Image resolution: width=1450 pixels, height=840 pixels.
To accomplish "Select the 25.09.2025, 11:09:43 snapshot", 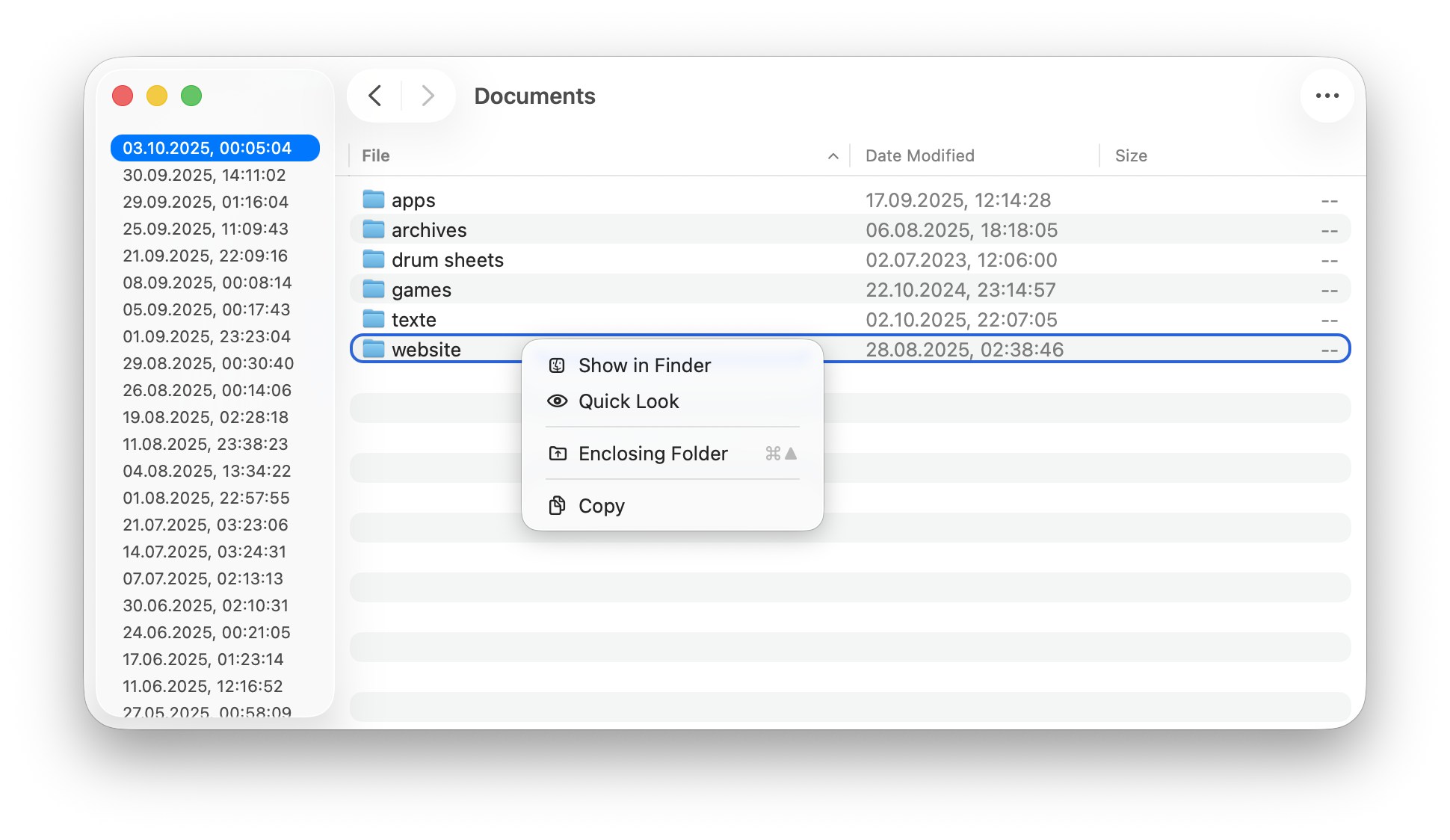I will pyautogui.click(x=205, y=229).
